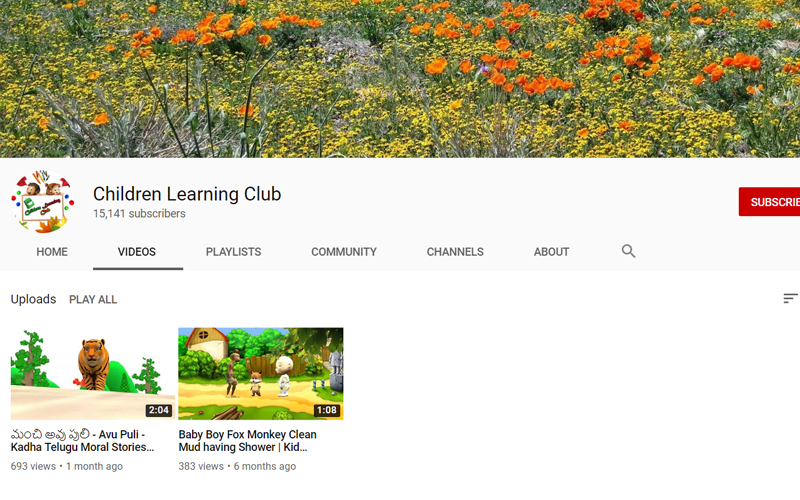Click the Children Learning Club channel name
Viewport: 800px width, 500px height.
click(x=187, y=194)
